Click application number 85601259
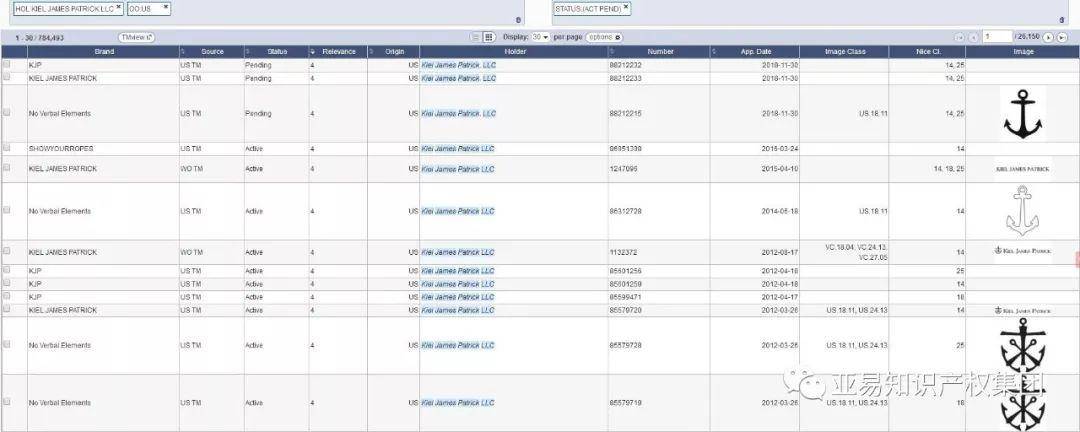 (x=625, y=284)
